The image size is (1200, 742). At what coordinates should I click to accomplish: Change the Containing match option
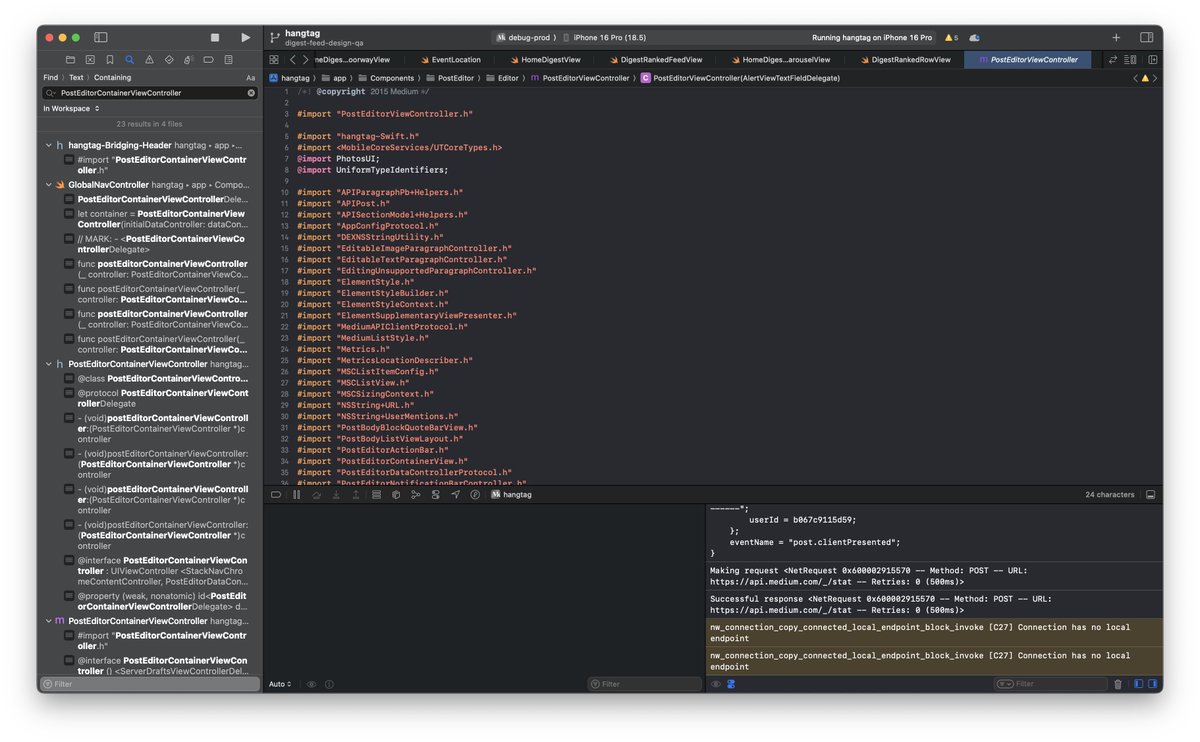point(113,77)
